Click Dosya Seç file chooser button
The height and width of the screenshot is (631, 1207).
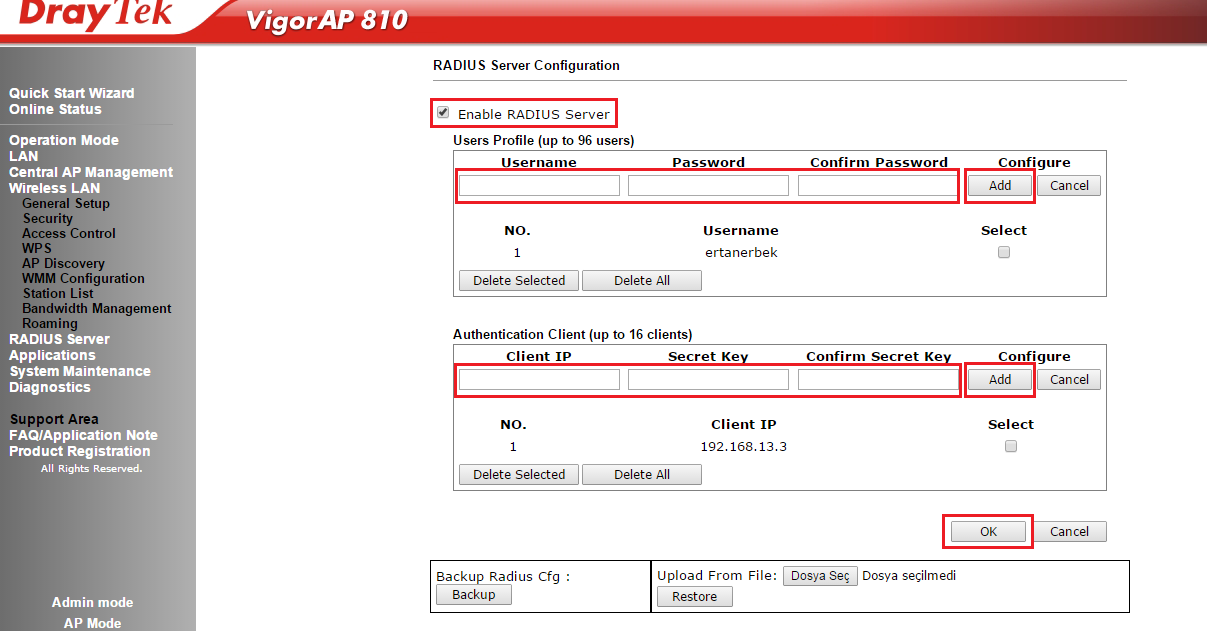(819, 576)
